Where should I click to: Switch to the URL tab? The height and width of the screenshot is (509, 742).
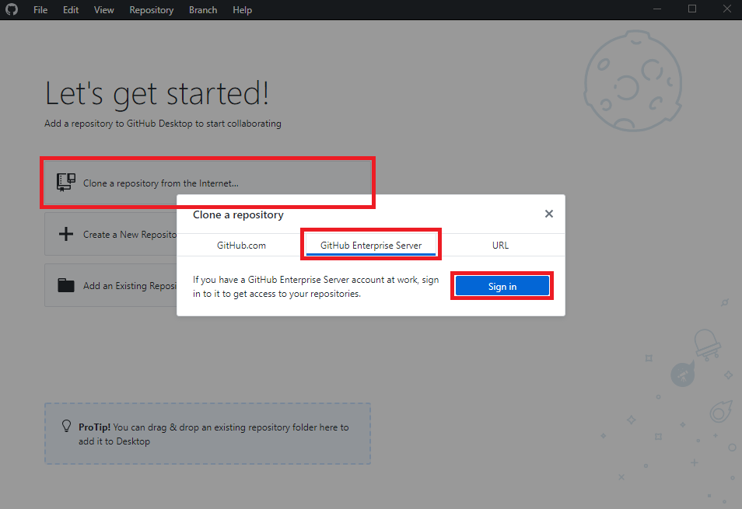pos(500,245)
